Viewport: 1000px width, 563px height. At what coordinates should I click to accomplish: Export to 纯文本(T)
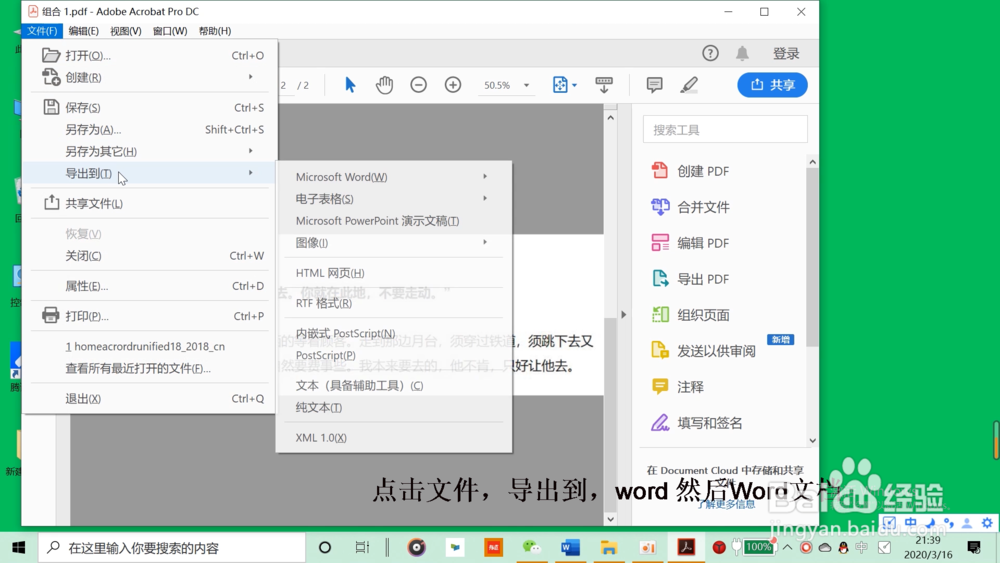click(394, 407)
